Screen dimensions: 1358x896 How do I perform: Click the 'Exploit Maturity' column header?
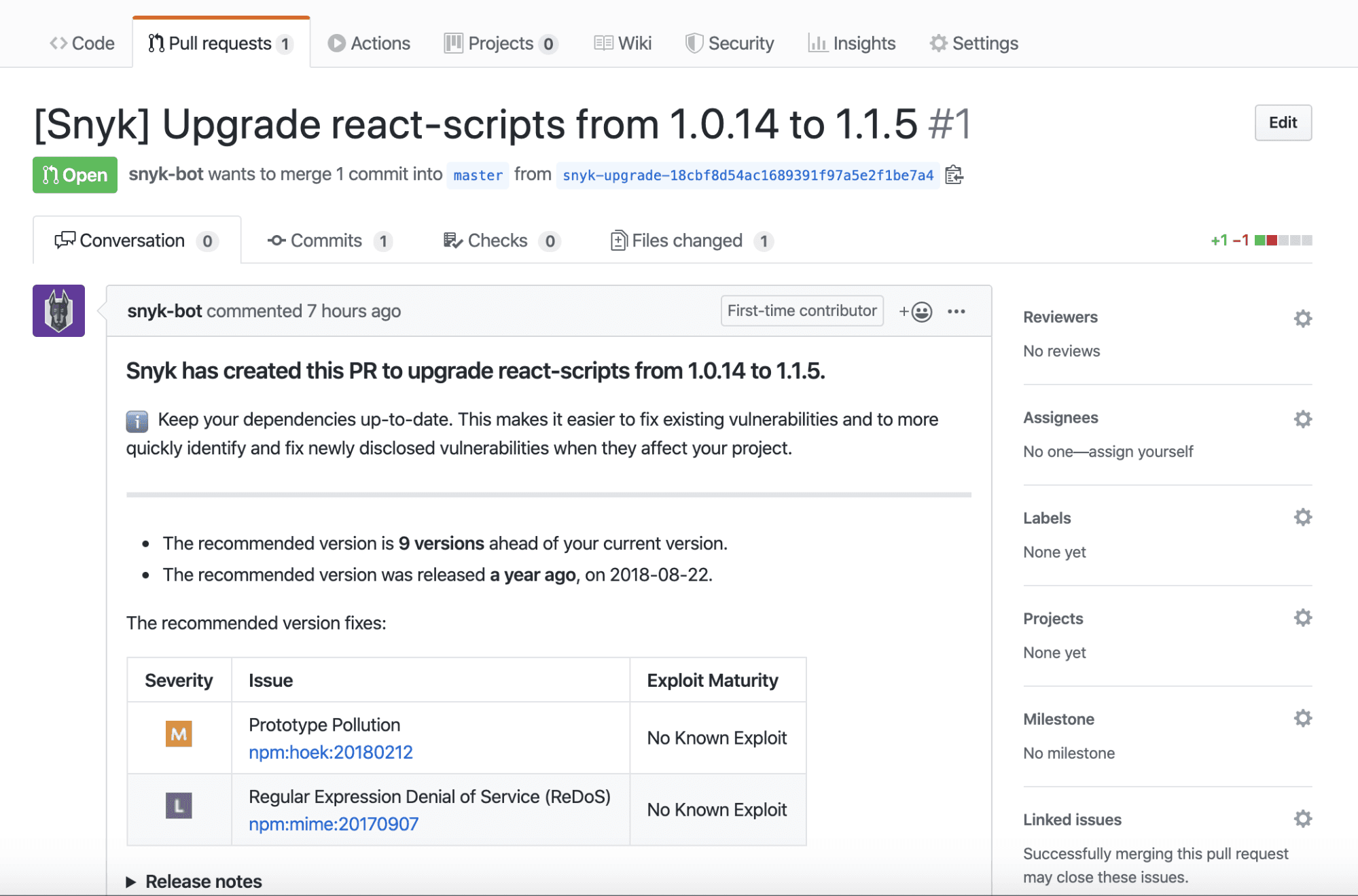713,680
